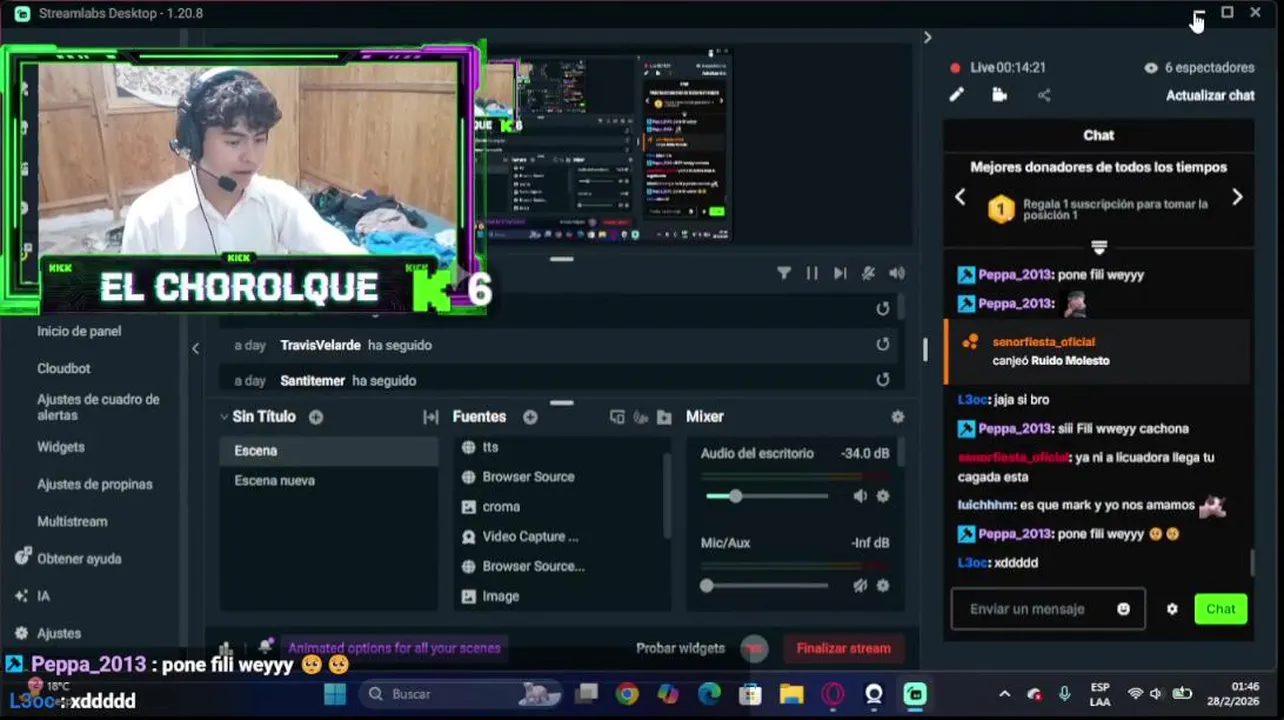
Task: Unmute the Mic/Aux channel
Action: [x=860, y=586]
